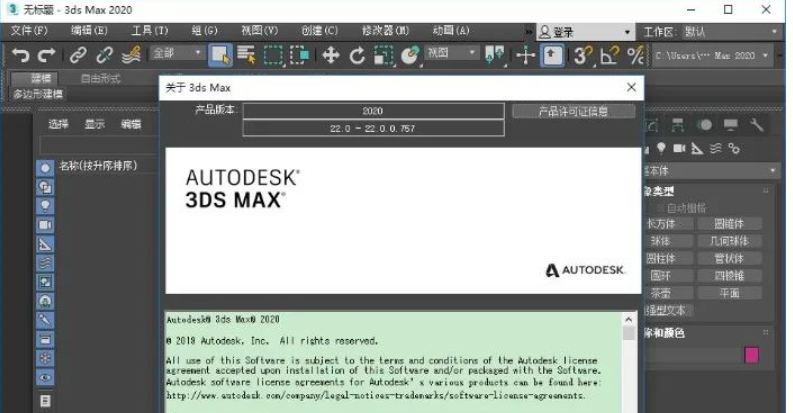
Task: Activate the Select Object tool
Action: 221,55
